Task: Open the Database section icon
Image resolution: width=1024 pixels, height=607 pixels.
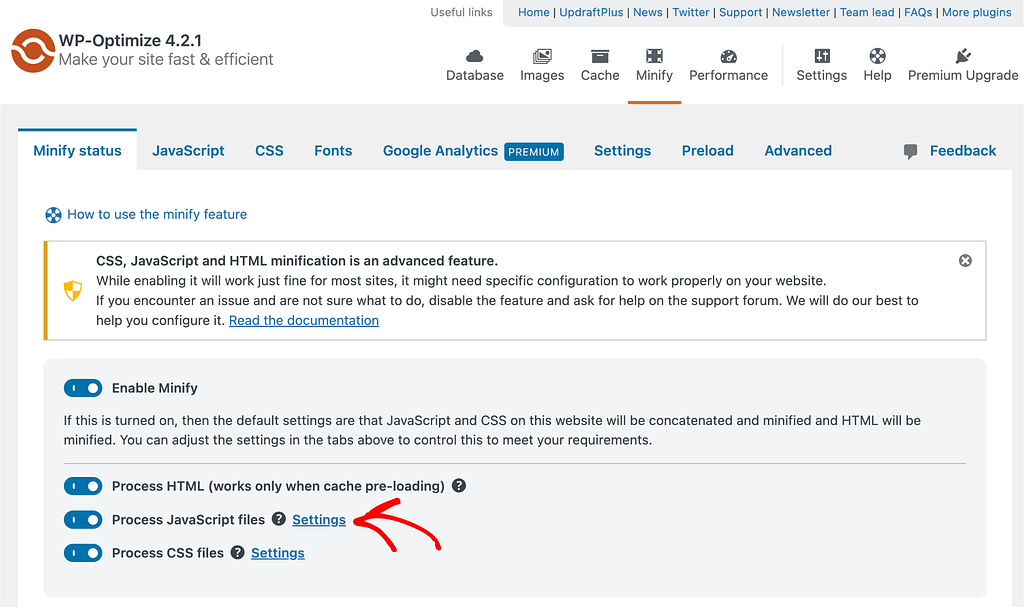Action: click(475, 56)
